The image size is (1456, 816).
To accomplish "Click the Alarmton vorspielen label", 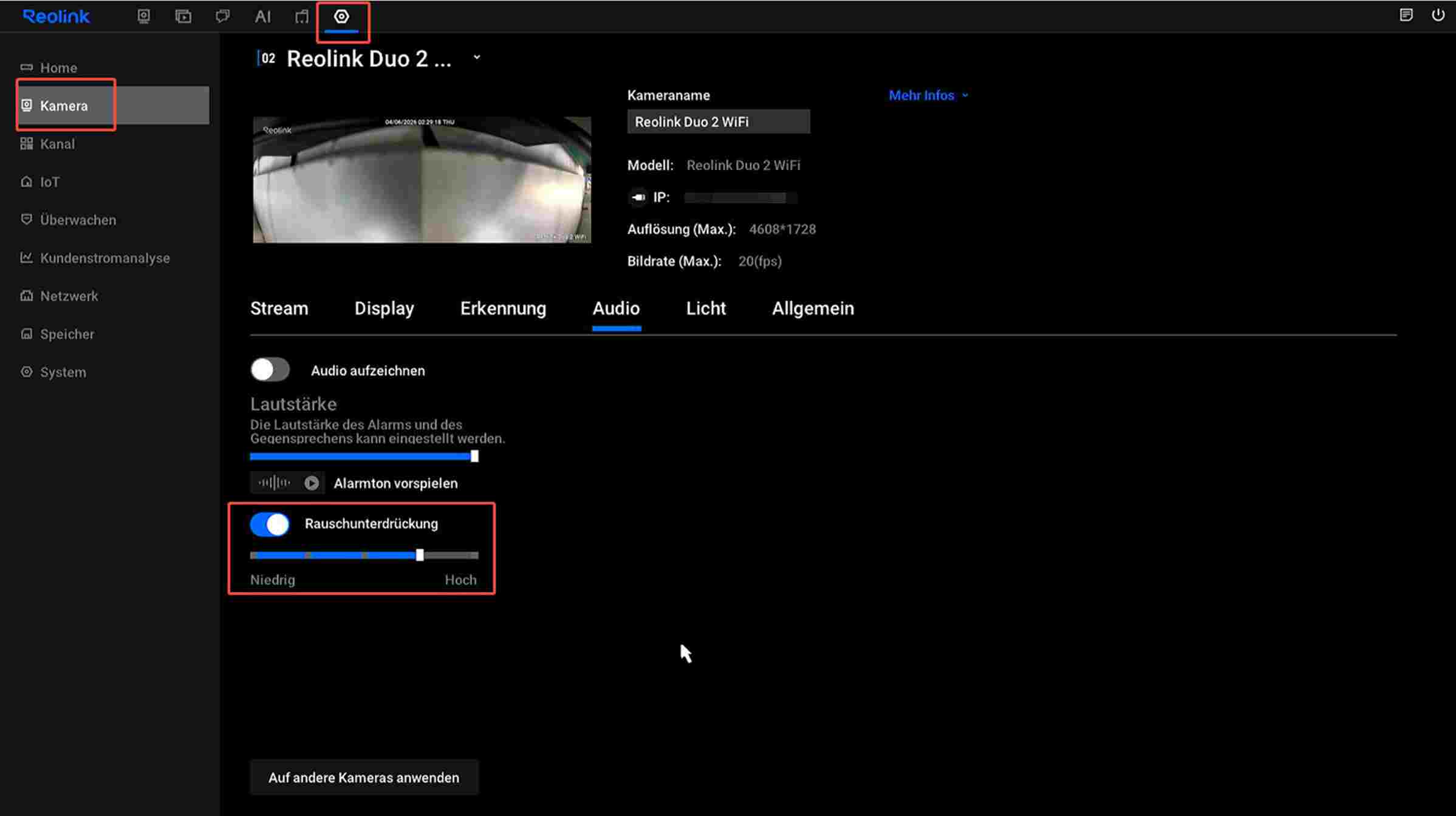I will coord(395,483).
